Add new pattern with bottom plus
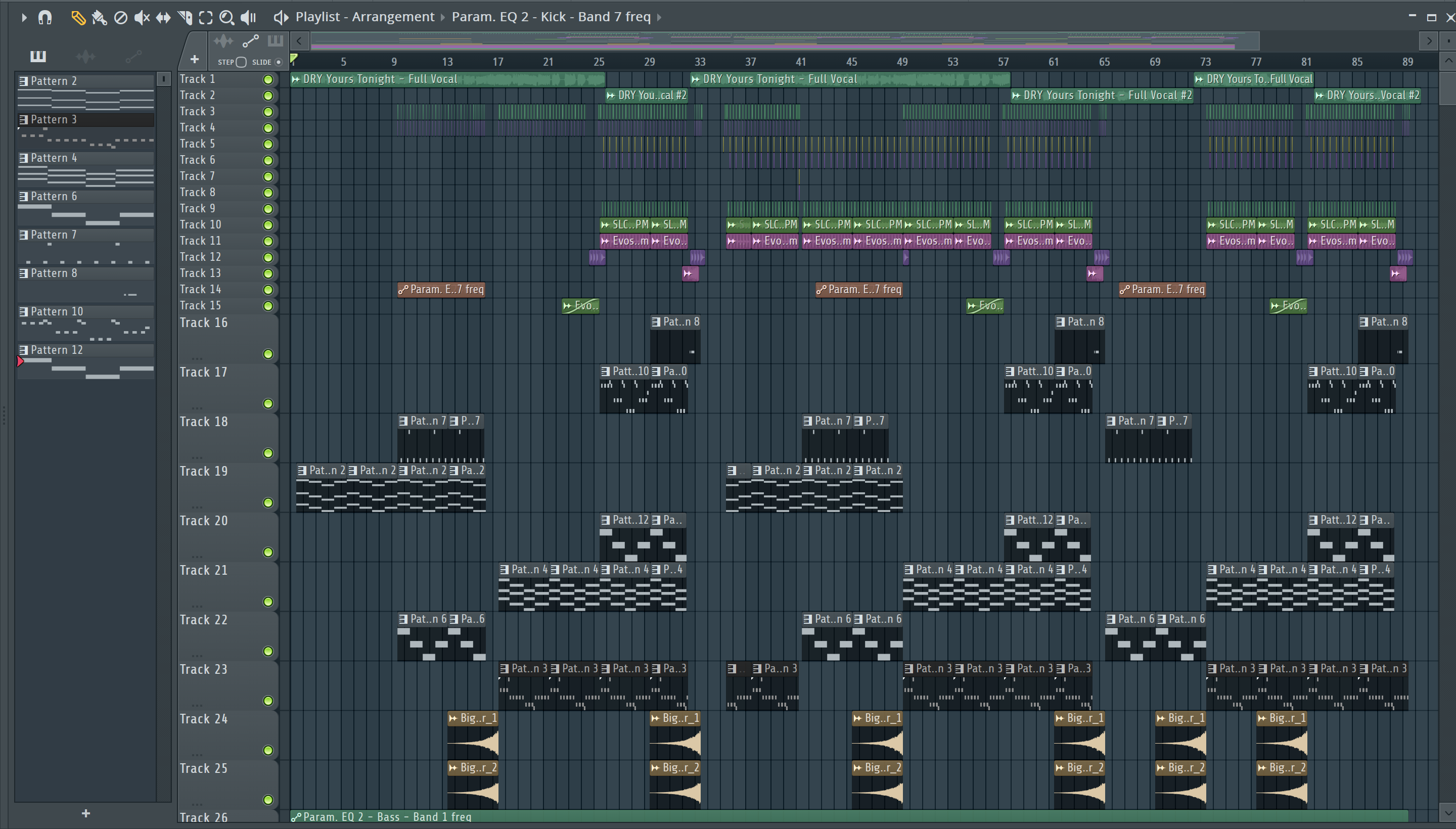Image resolution: width=1456 pixels, height=829 pixels. click(x=85, y=813)
